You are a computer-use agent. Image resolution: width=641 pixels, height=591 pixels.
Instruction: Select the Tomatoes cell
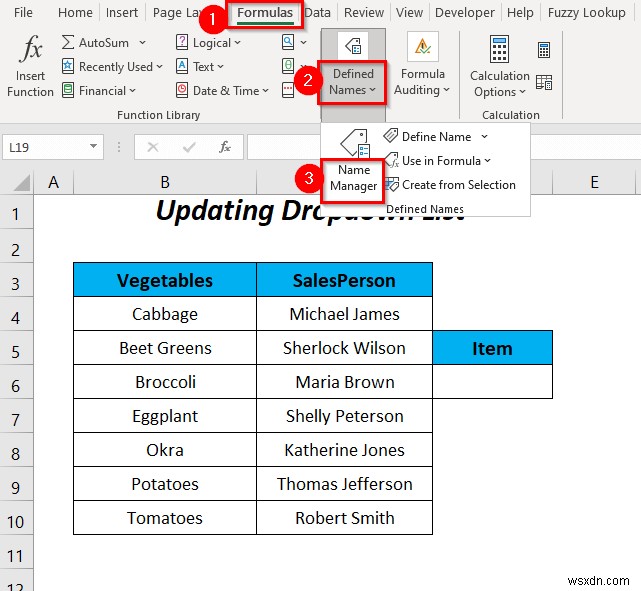(x=165, y=518)
